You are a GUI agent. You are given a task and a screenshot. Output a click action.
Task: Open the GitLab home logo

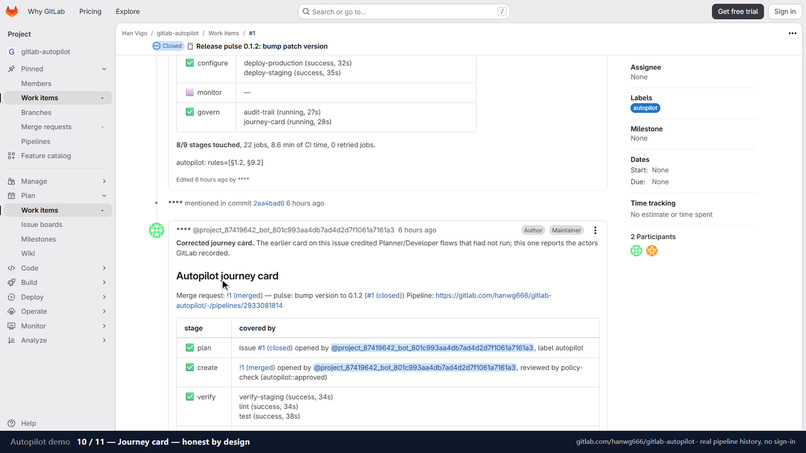pyautogui.click(x=12, y=11)
